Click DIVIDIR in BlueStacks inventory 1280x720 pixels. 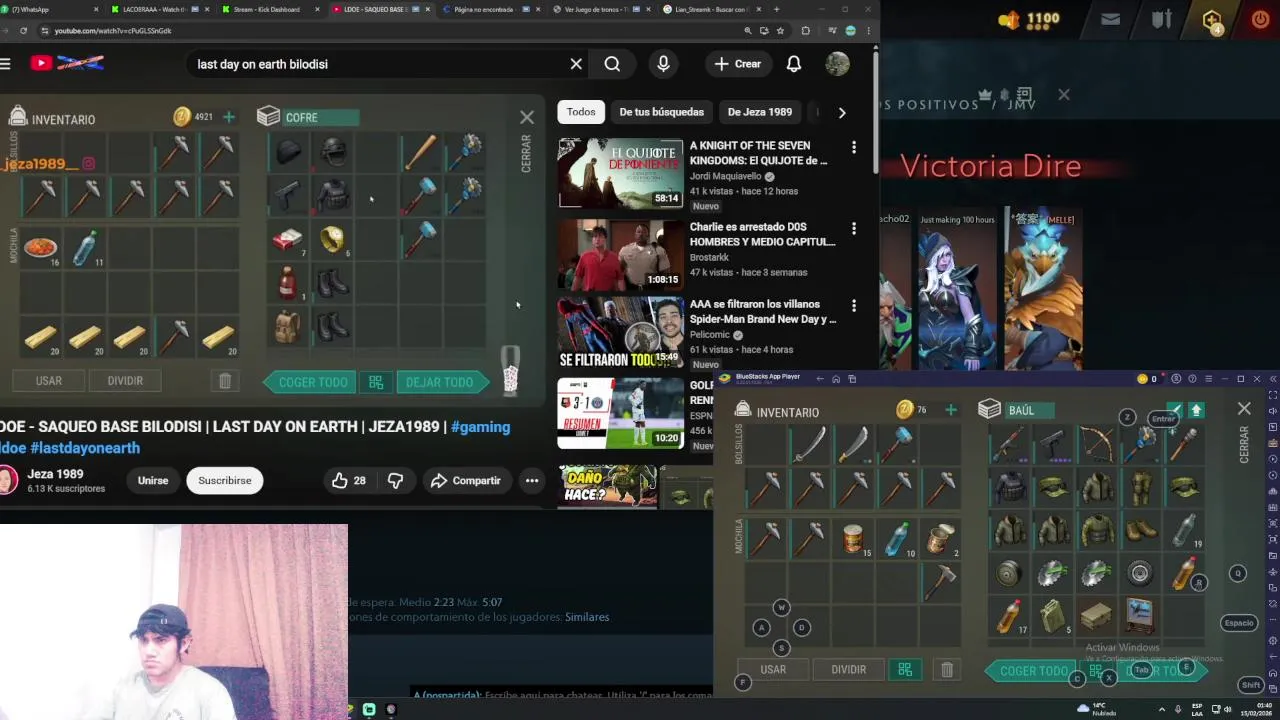(x=848, y=669)
